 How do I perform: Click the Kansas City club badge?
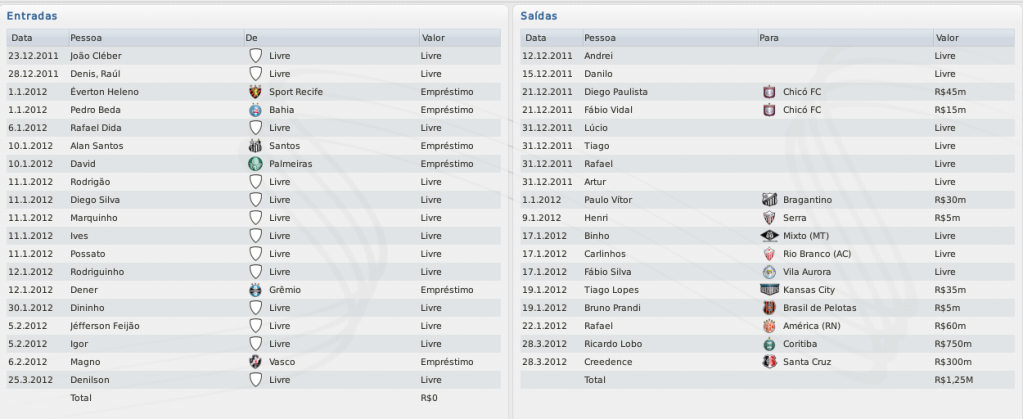point(769,290)
